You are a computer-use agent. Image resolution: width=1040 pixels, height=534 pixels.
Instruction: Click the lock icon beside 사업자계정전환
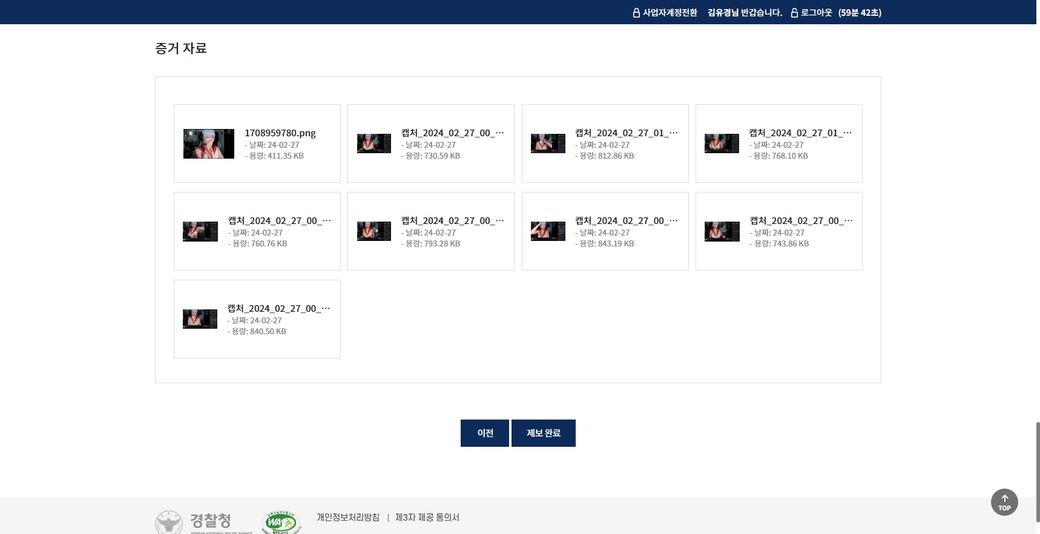pyautogui.click(x=636, y=13)
